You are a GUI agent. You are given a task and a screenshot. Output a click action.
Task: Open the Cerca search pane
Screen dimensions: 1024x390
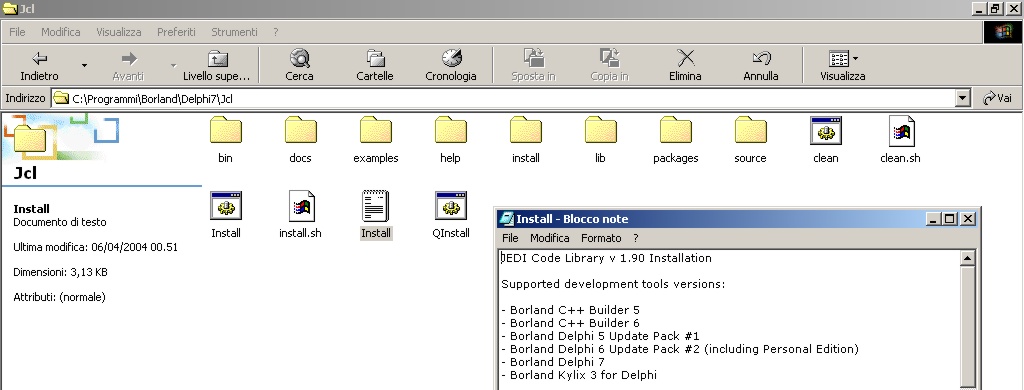[299, 65]
